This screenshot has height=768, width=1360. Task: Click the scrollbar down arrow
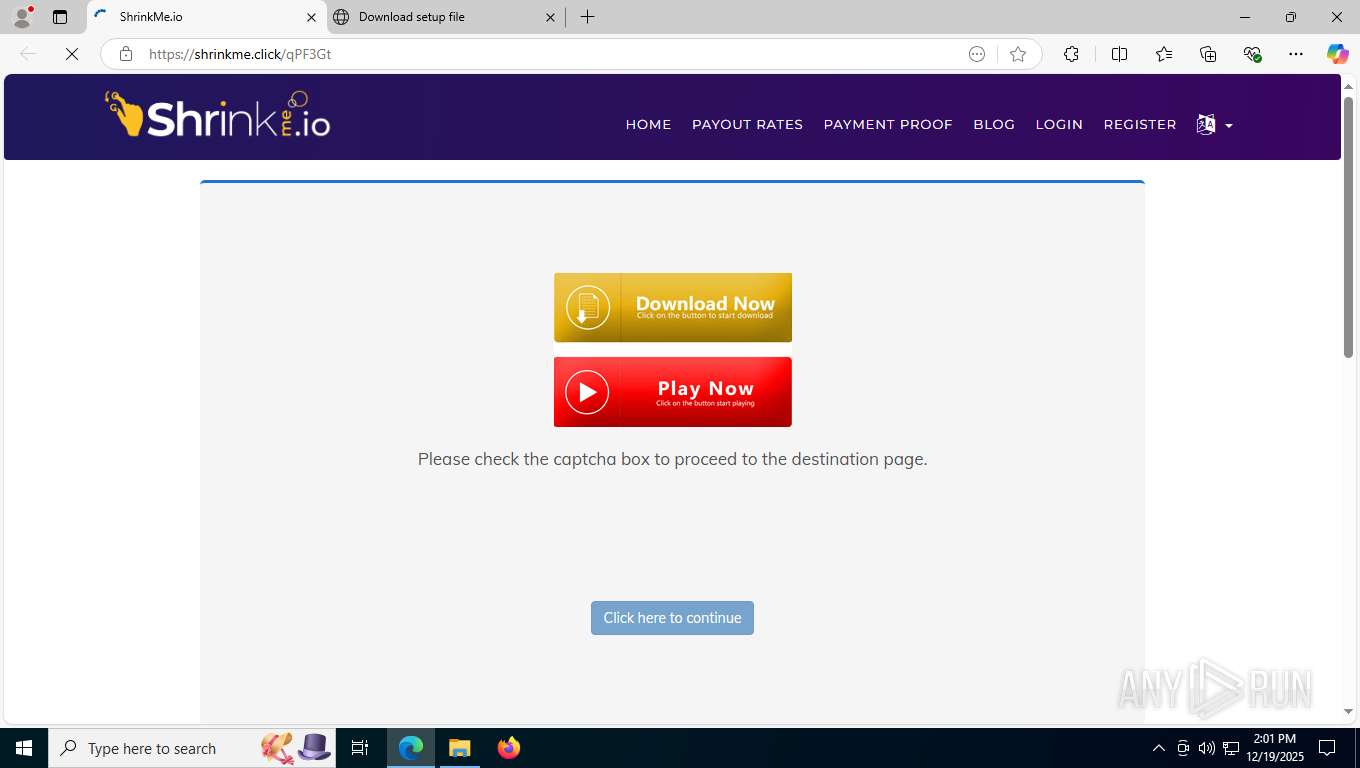coord(1348,712)
